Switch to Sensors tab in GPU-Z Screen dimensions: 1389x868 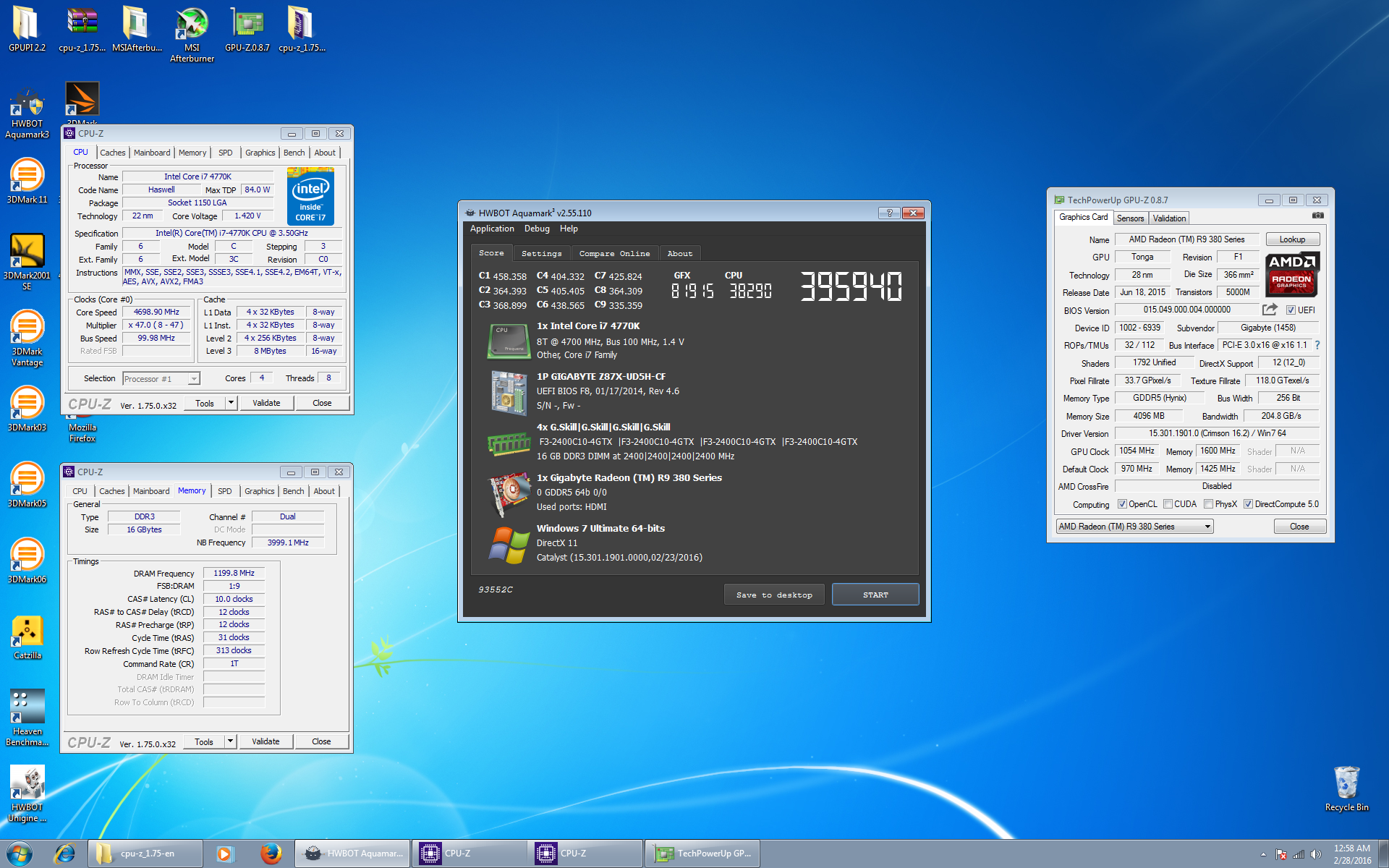point(1130,218)
